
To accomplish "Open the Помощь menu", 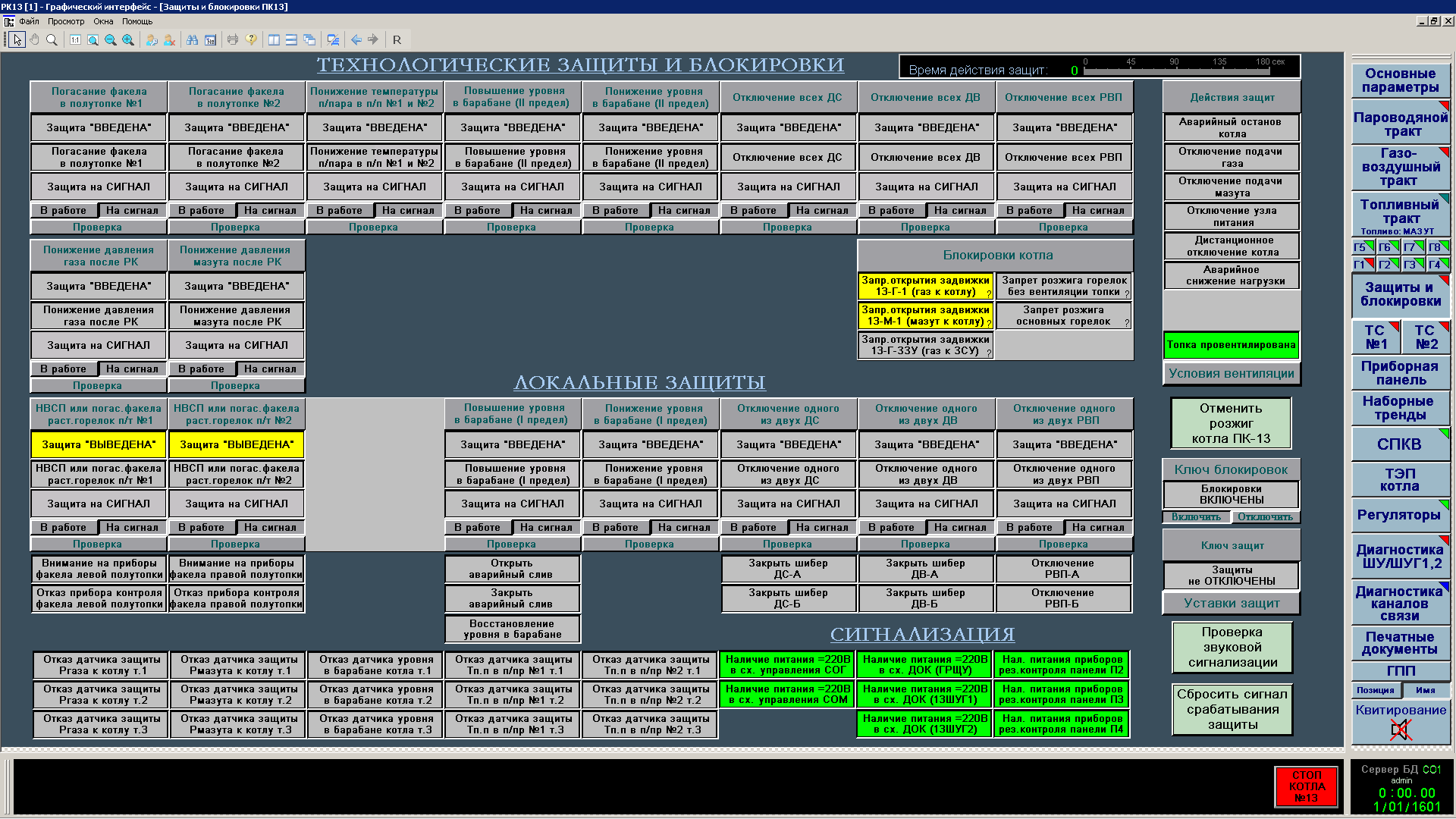I will 137,21.
